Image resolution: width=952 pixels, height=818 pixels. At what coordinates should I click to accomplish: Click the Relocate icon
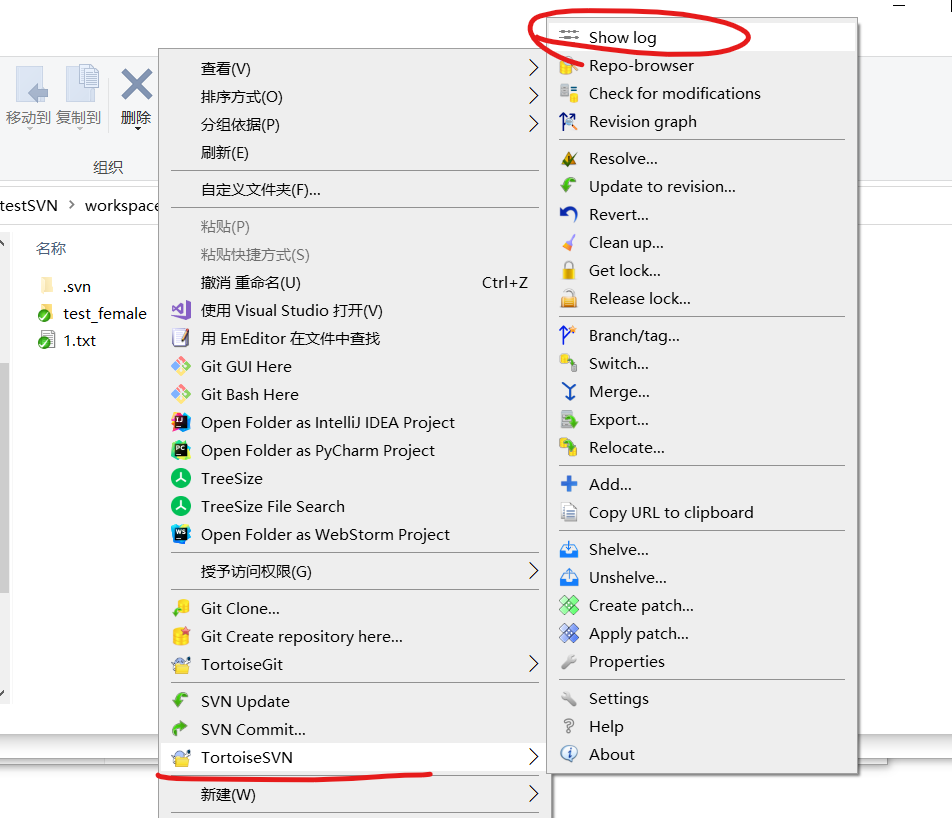pyautogui.click(x=569, y=447)
